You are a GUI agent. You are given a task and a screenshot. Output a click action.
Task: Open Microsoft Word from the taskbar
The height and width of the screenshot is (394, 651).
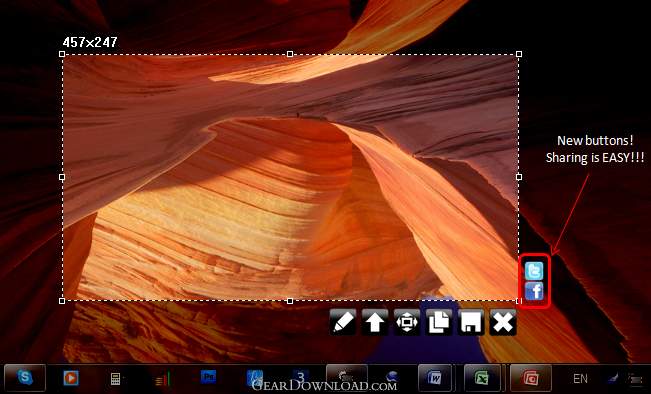[435, 378]
